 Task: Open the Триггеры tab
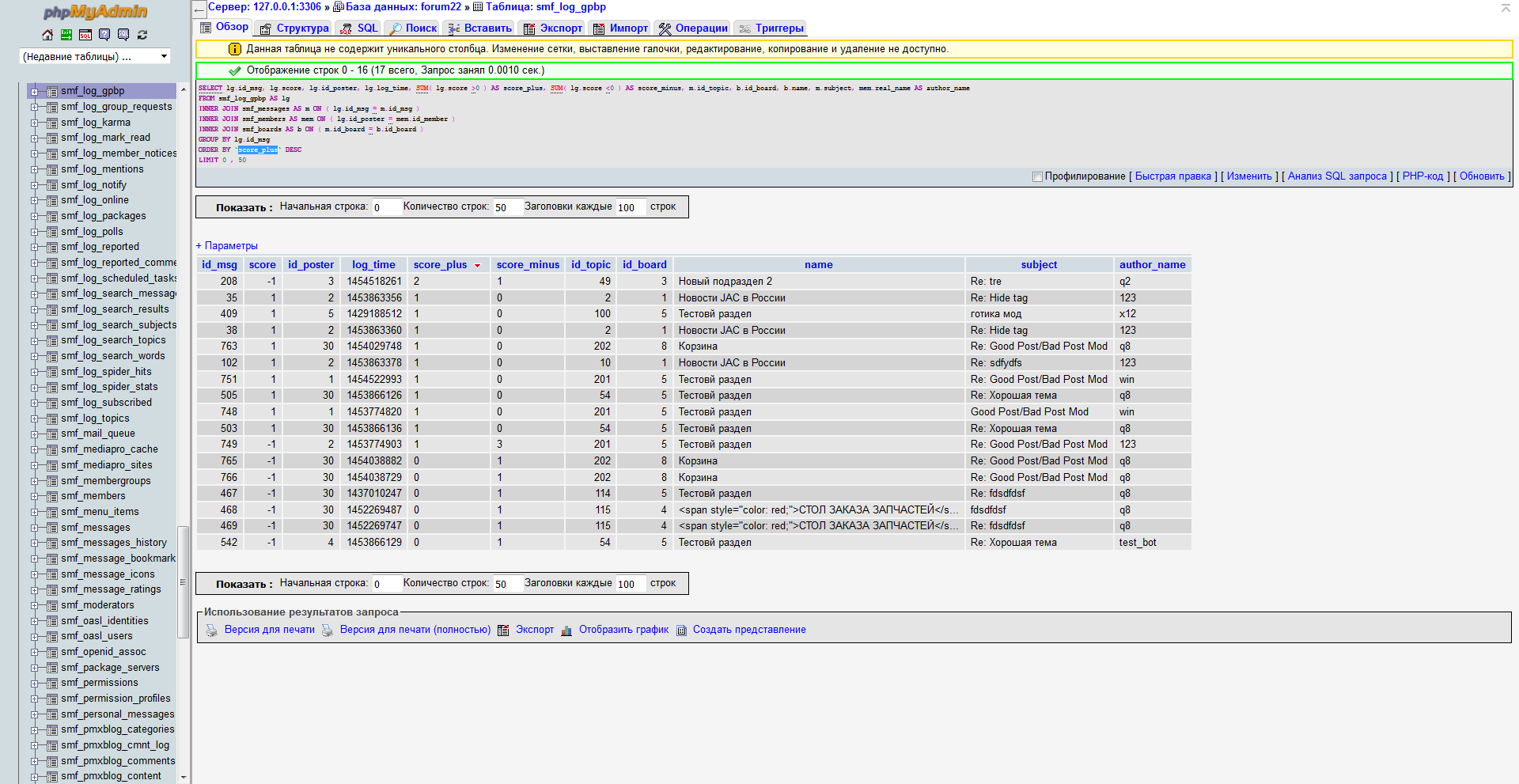click(x=778, y=28)
